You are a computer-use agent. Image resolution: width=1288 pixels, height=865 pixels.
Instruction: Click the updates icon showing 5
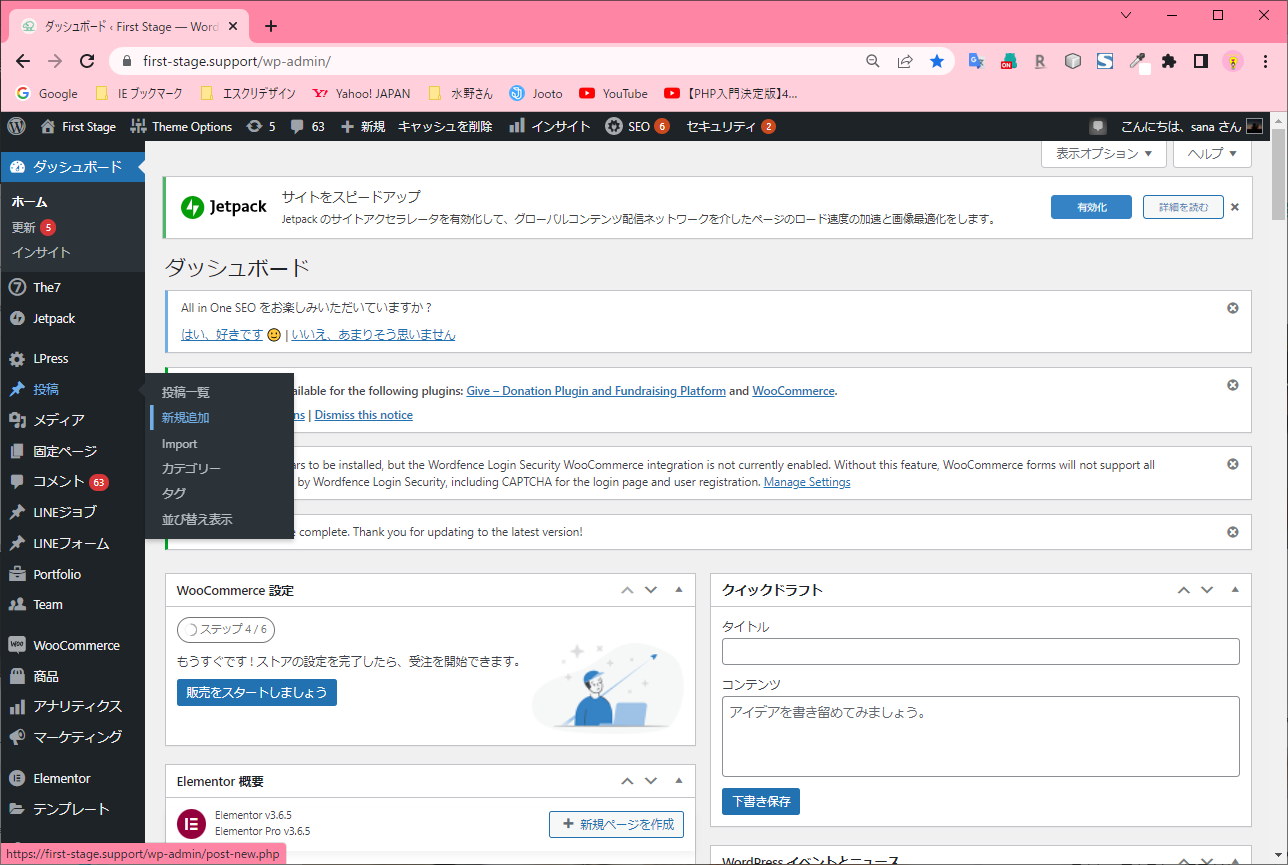[x=261, y=127]
